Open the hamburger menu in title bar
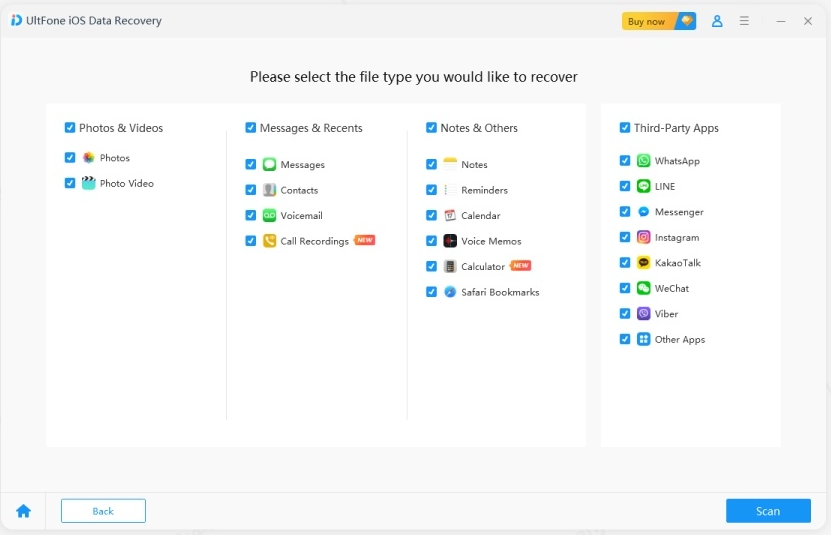831x535 pixels. pyautogui.click(x=744, y=21)
